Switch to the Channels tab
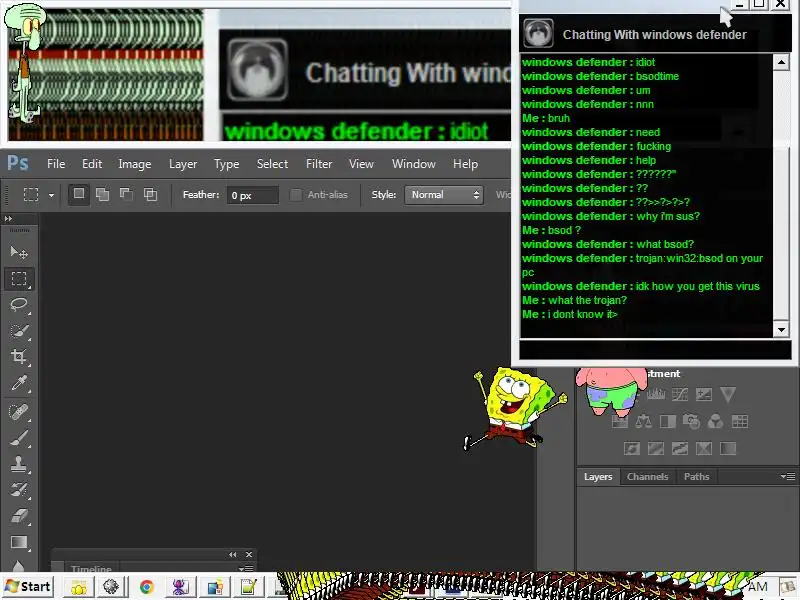 coord(647,477)
